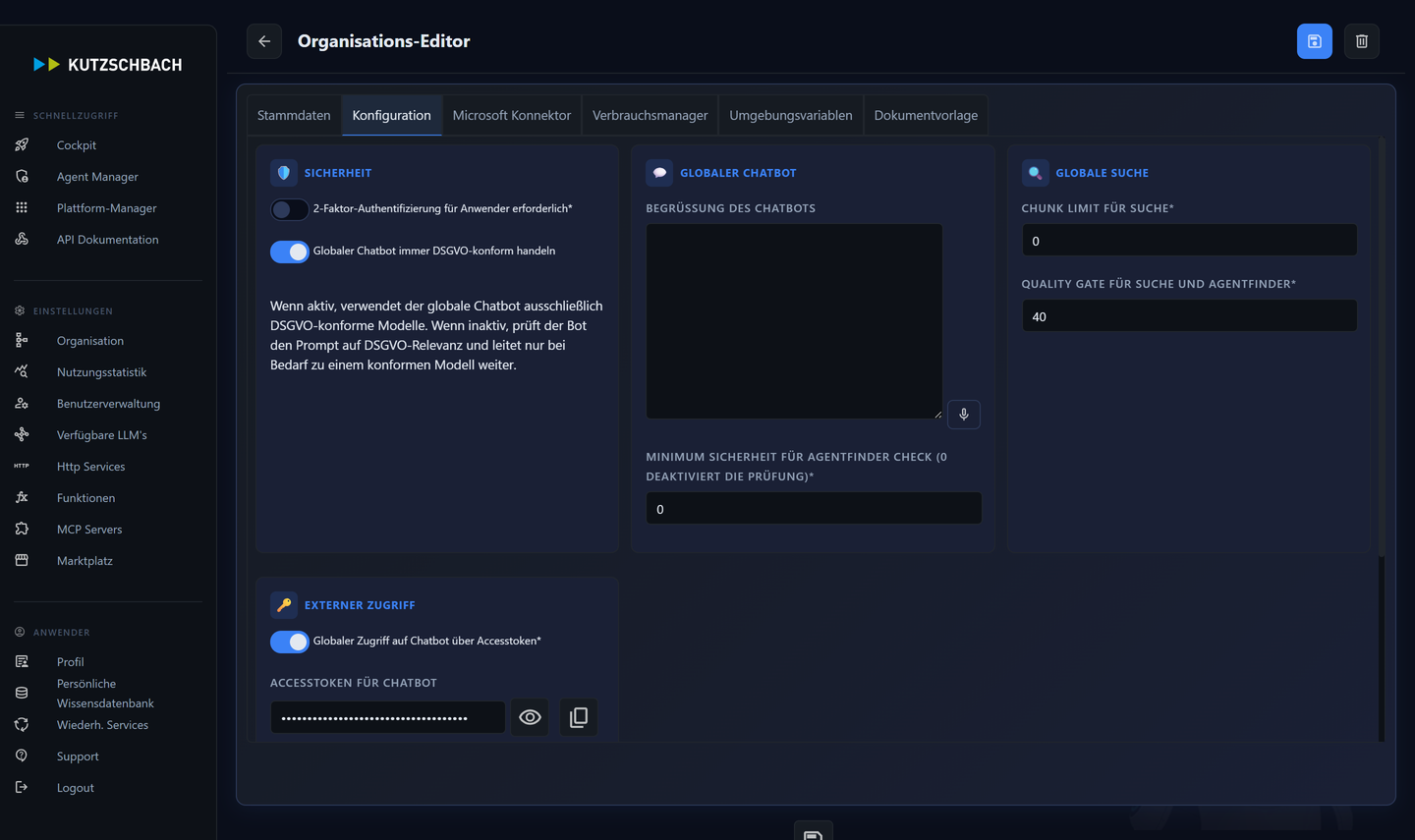
Task: Click the Funktionen fx icon
Action: pos(22,497)
